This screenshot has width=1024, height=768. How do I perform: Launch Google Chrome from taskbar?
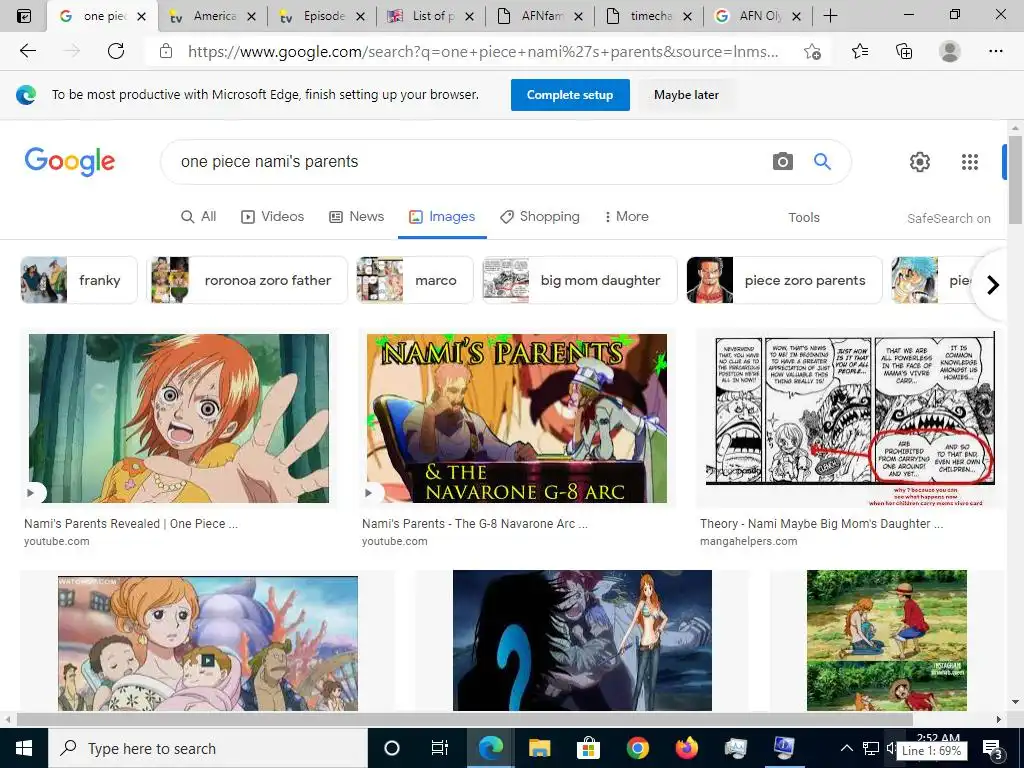pyautogui.click(x=637, y=748)
